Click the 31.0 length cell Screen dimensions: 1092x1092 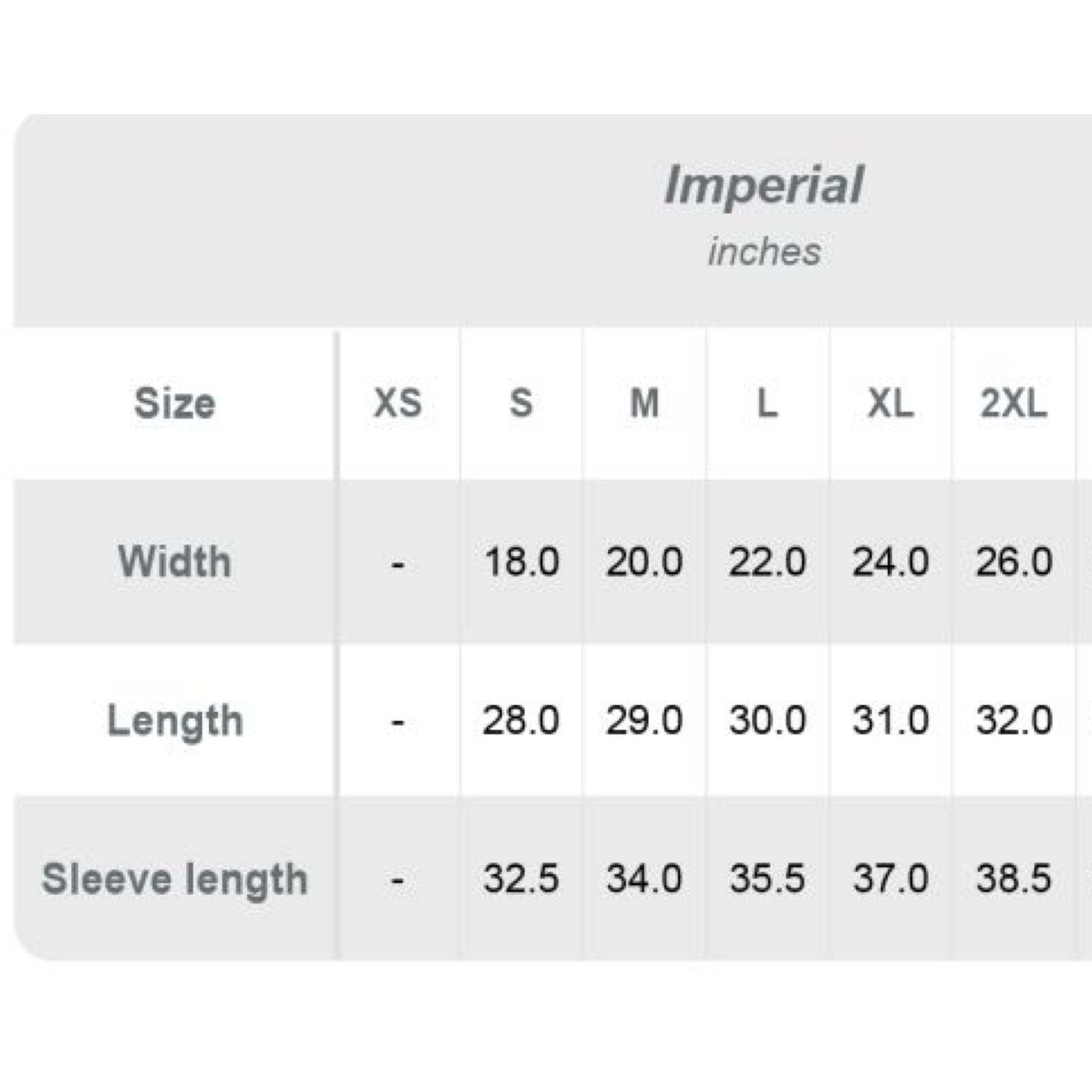pos(891,721)
